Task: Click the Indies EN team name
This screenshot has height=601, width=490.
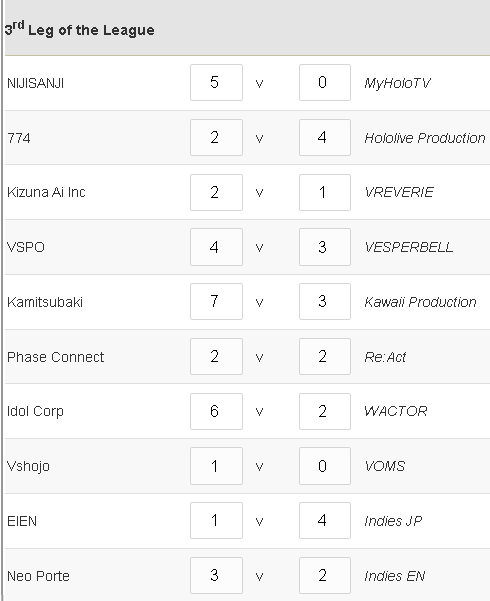Action: [395, 576]
